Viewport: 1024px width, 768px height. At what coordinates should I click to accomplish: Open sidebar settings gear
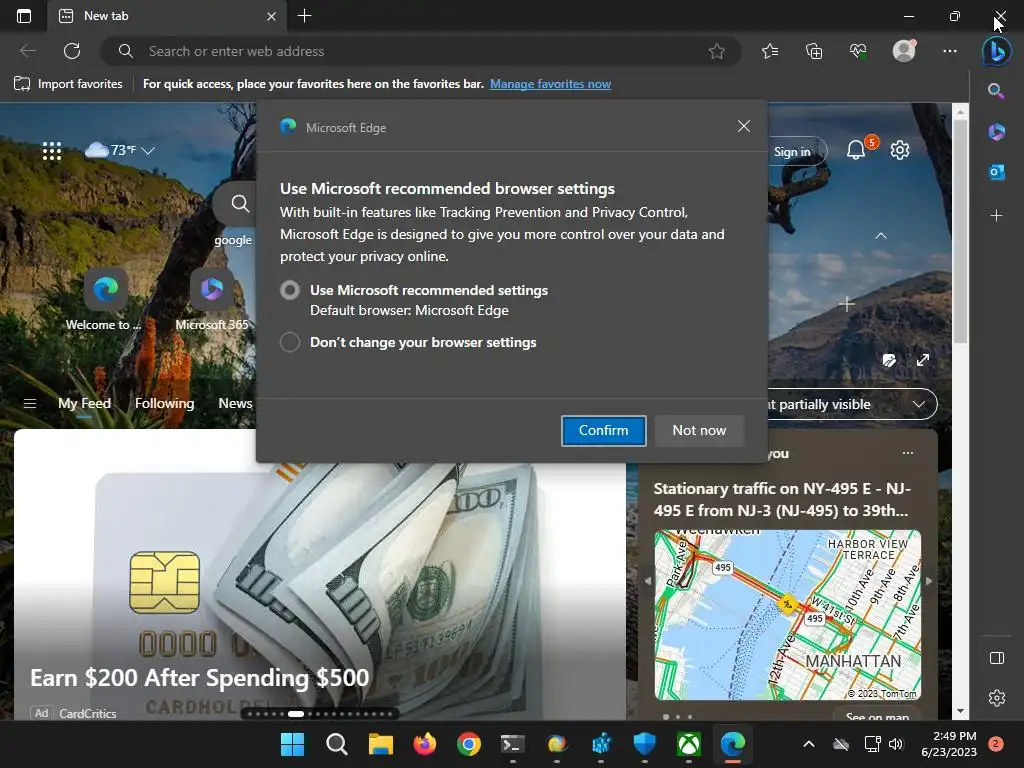(997, 697)
